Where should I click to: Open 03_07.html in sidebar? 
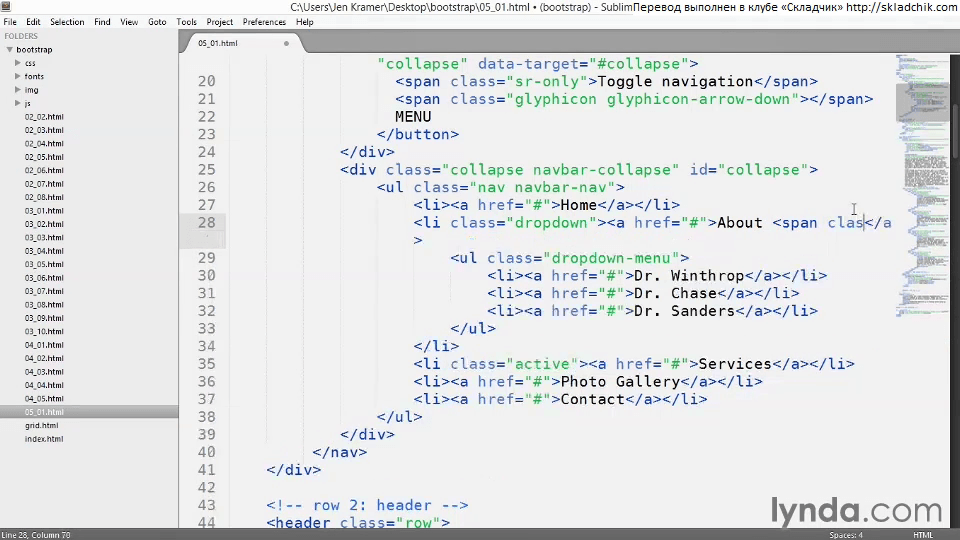point(44,291)
